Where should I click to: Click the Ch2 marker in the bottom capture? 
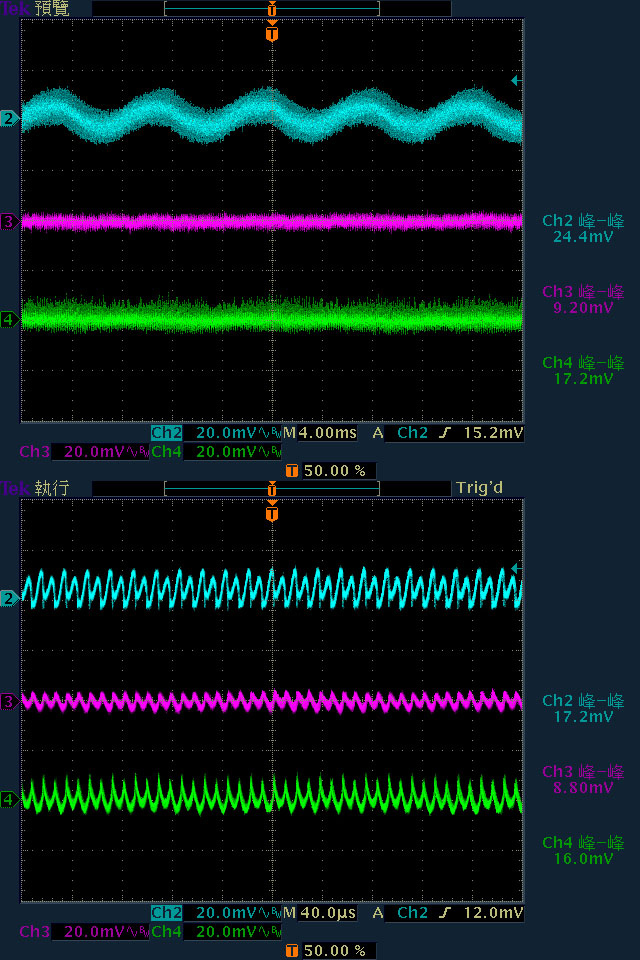[9, 598]
